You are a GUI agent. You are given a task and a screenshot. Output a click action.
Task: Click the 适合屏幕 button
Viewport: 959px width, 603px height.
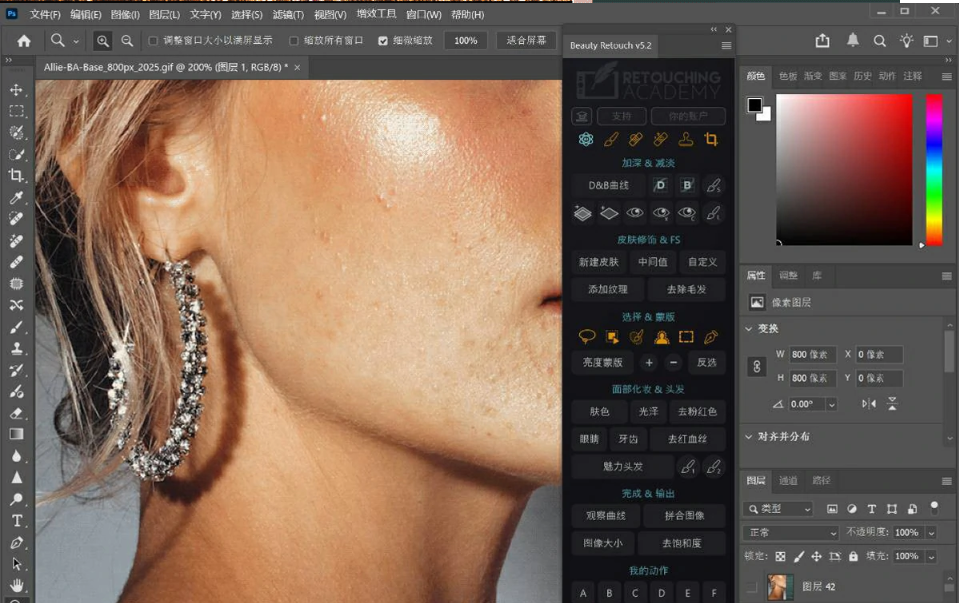[526, 41]
